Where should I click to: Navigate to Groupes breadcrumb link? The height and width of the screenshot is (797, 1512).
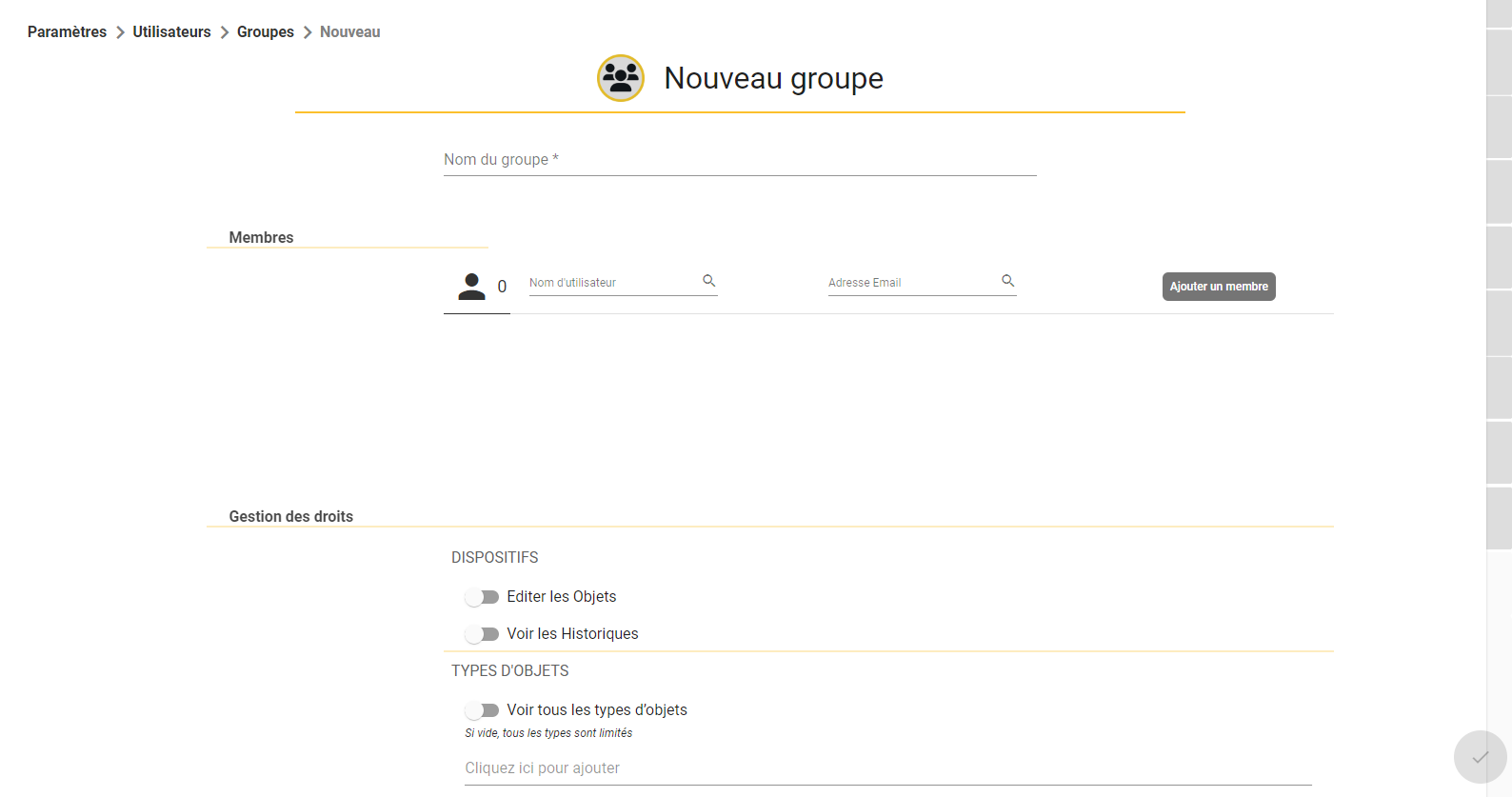(266, 32)
